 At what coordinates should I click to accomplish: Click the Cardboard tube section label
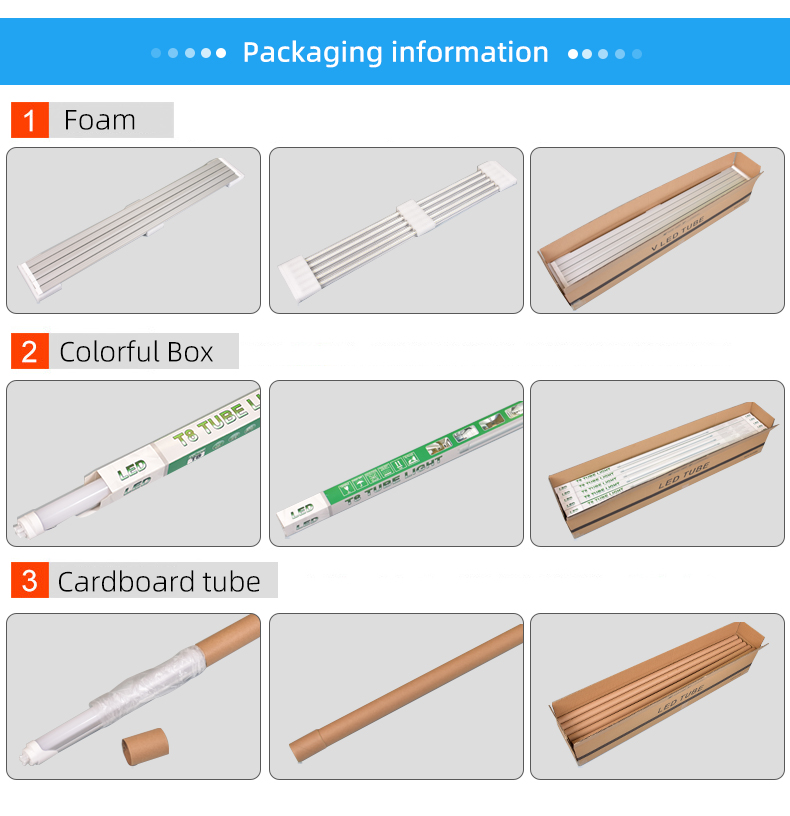[x=159, y=581]
